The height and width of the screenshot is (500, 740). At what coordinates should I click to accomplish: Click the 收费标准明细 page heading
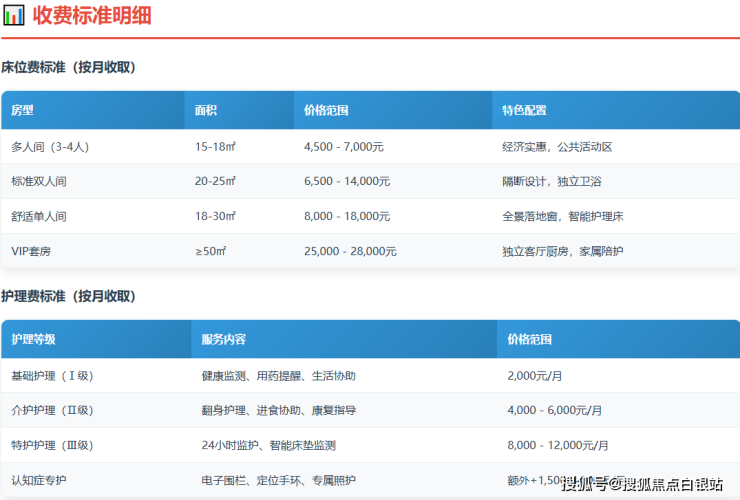tap(93, 15)
